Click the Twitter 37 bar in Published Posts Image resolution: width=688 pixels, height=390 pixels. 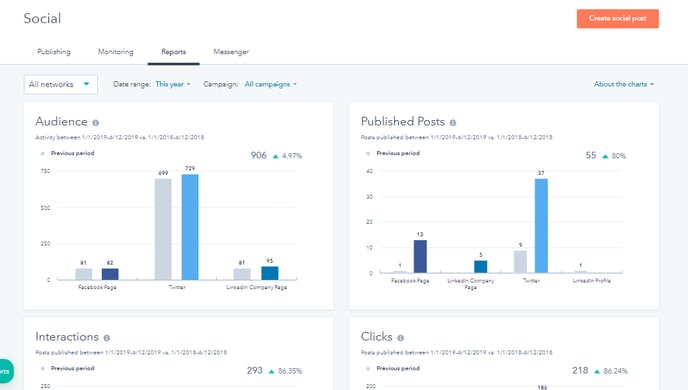(x=541, y=225)
